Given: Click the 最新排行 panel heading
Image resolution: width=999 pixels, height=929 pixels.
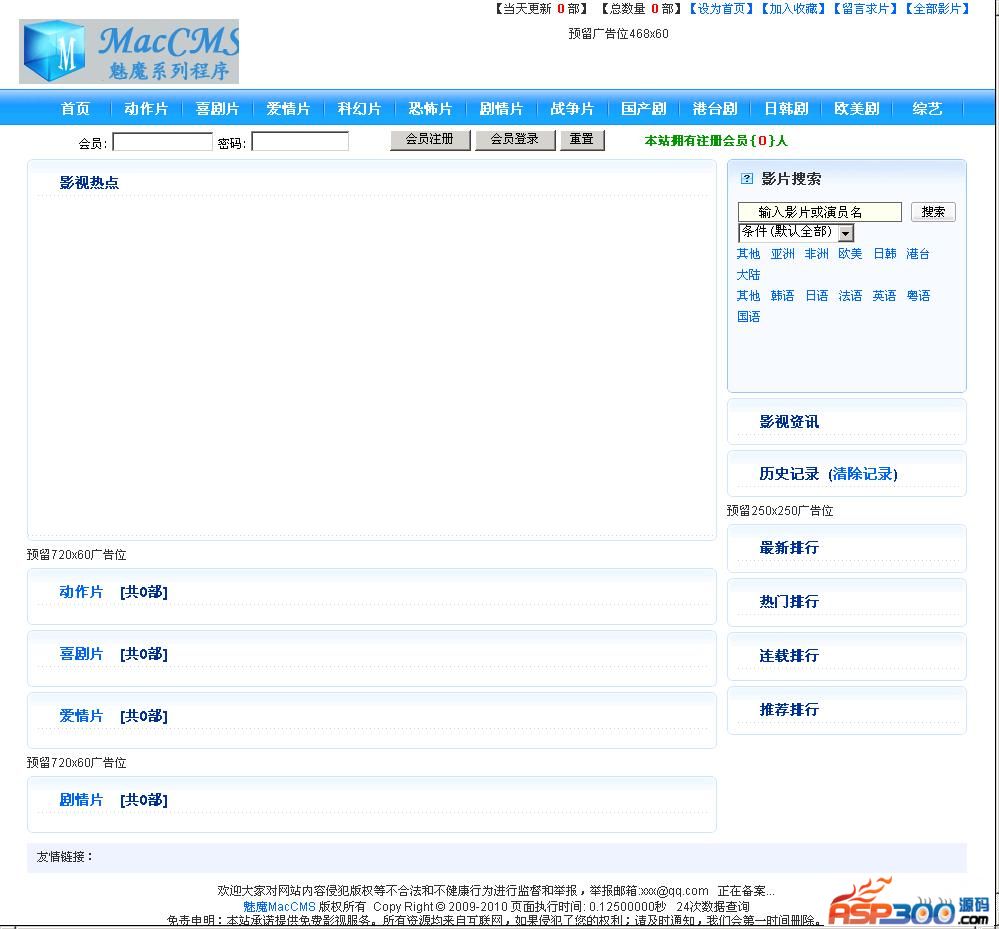Looking at the screenshot, I should 789,548.
